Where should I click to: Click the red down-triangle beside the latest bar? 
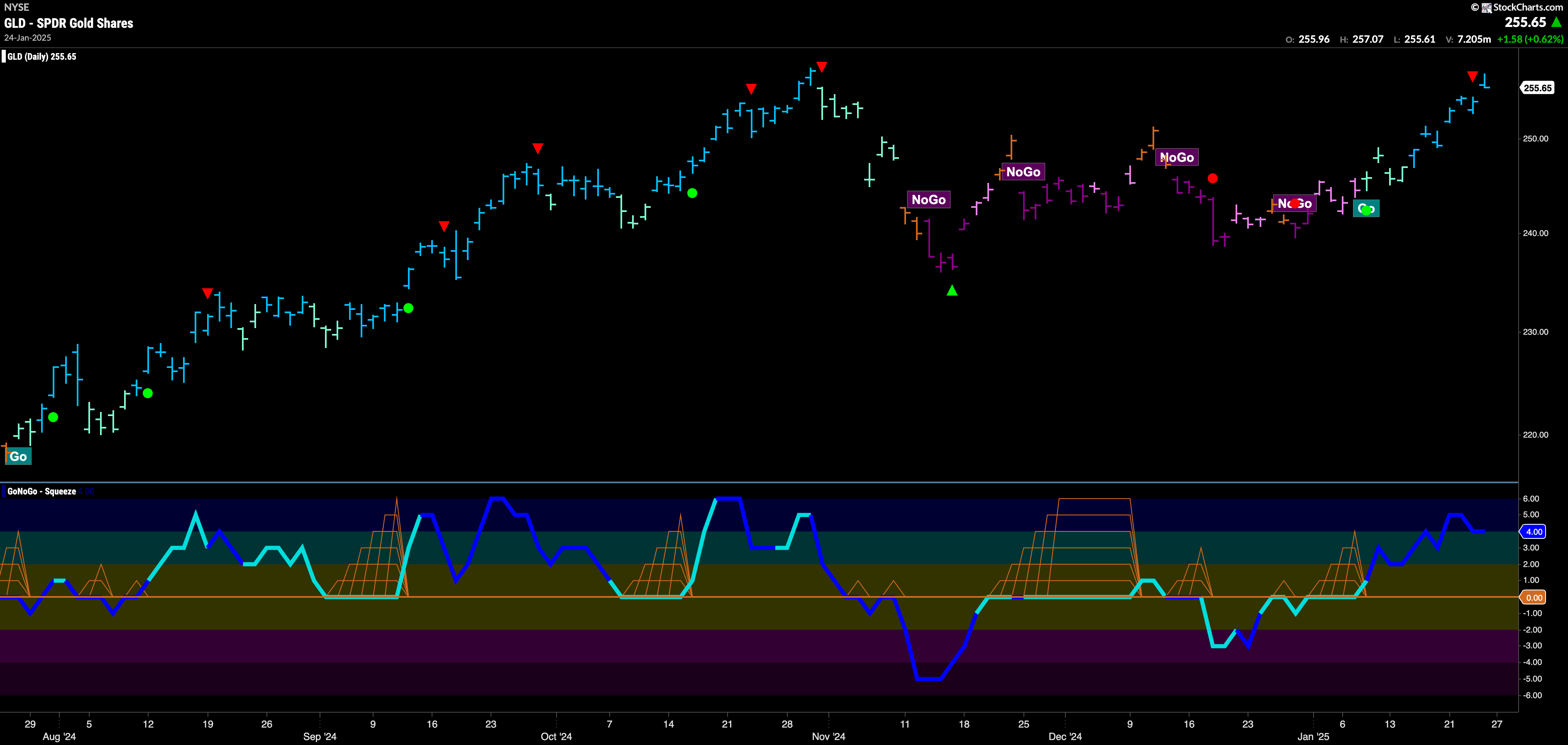tap(1473, 77)
